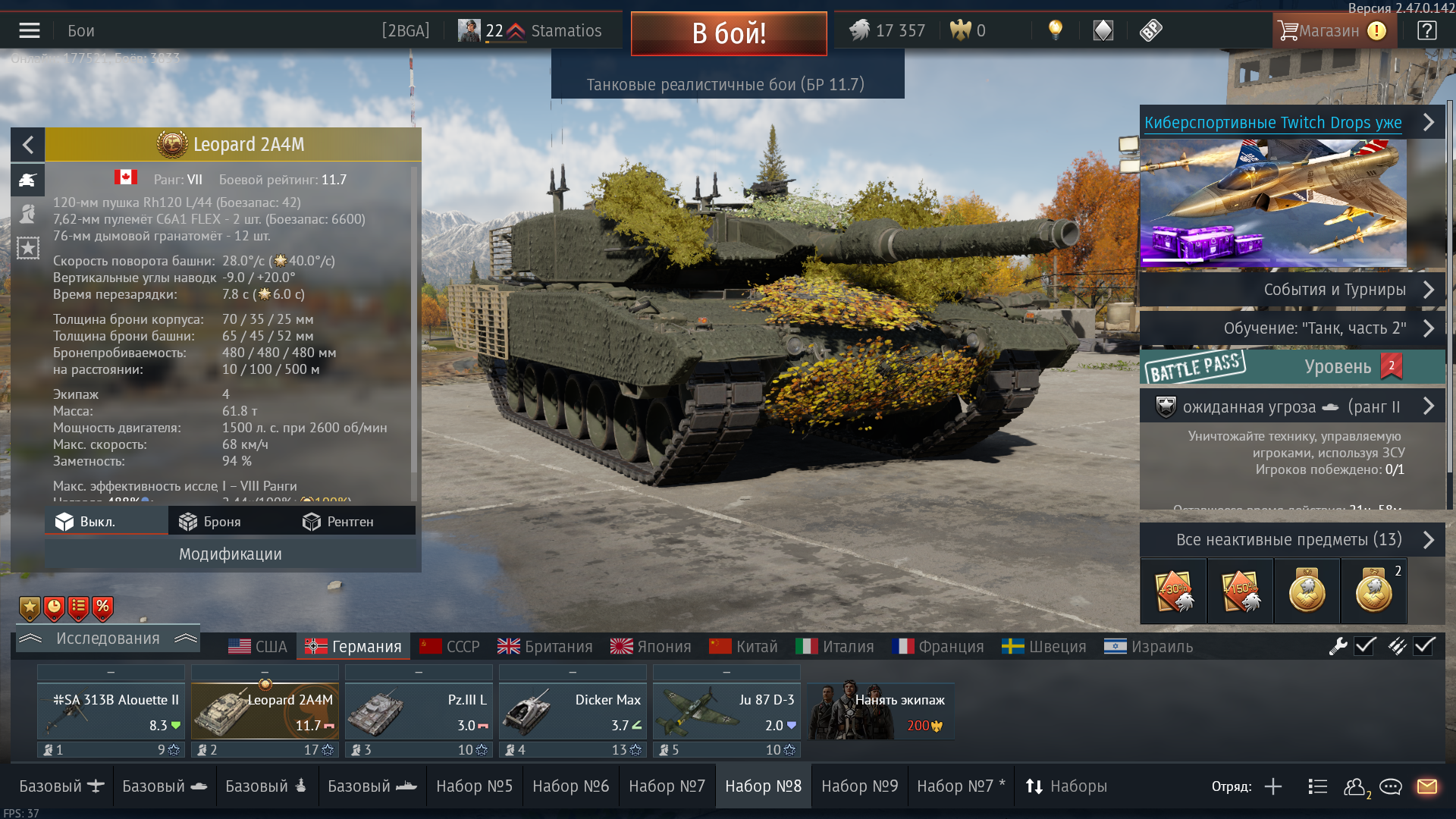Toggle the auto-refill ammo checkbox
The height and width of the screenshot is (819, 1456).
(x=1424, y=646)
